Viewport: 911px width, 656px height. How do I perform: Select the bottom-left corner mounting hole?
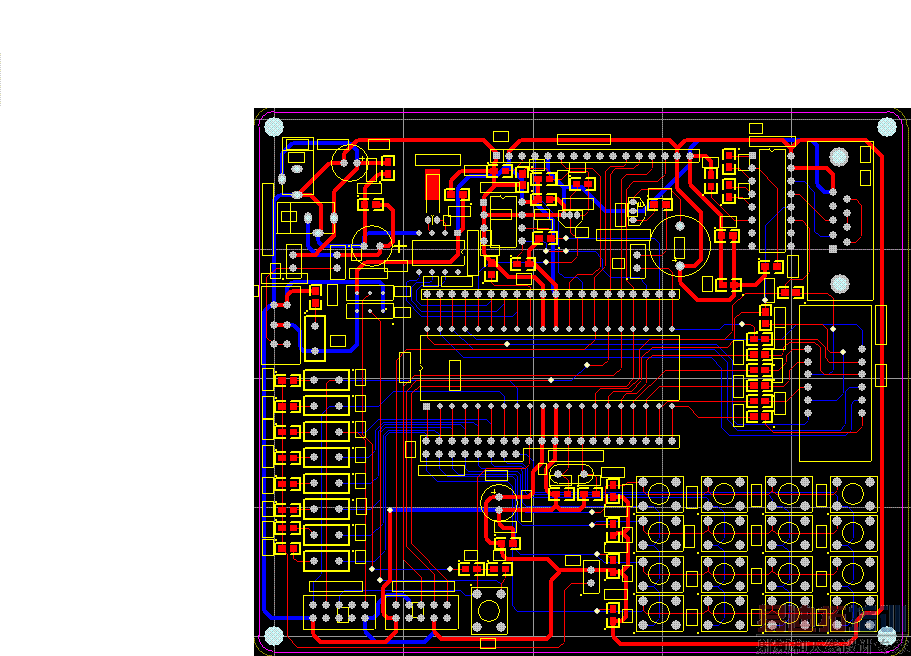pyautogui.click(x=274, y=636)
